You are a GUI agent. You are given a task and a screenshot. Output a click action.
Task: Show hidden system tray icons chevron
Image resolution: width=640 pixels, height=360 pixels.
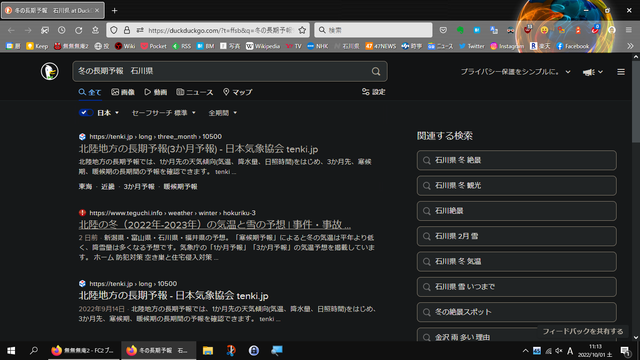525,351
